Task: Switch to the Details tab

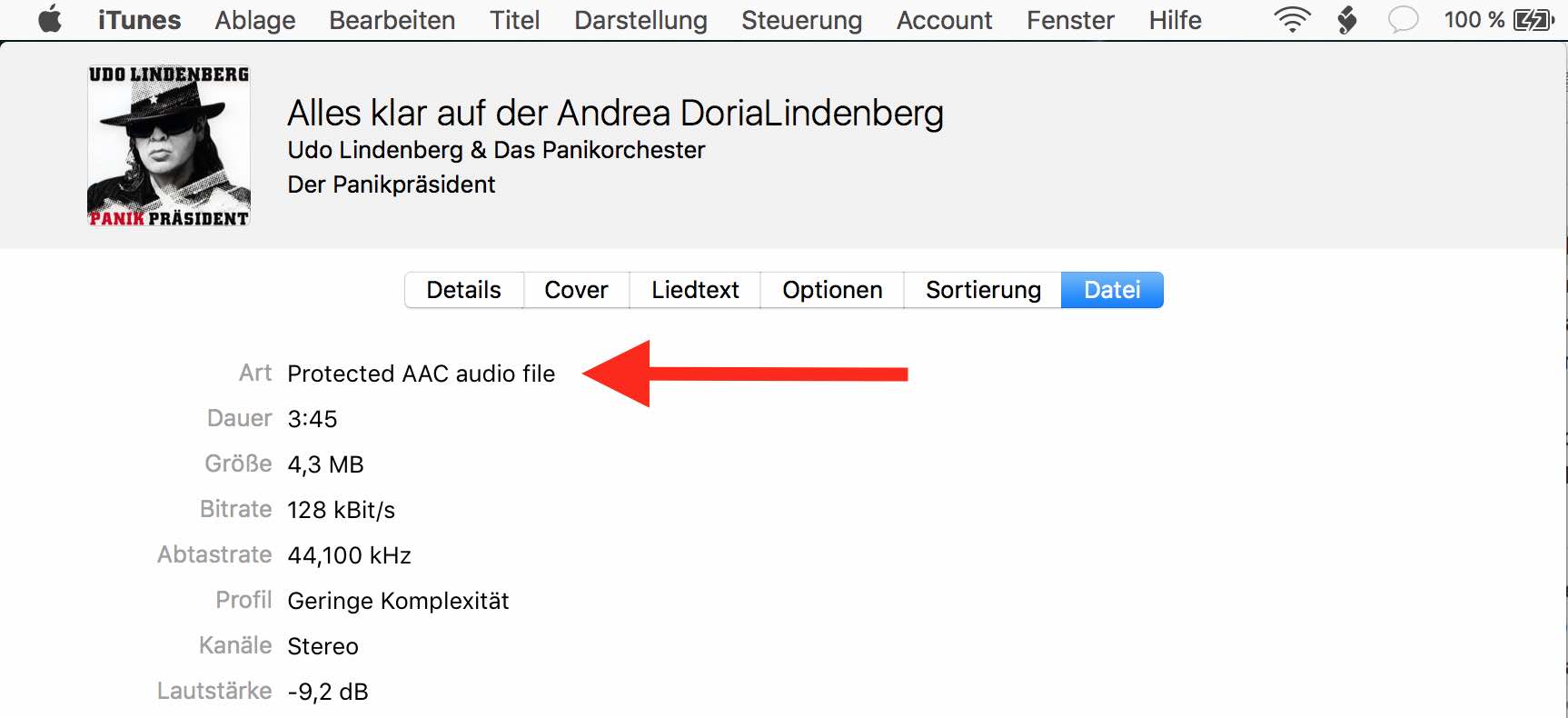Action: (x=464, y=290)
